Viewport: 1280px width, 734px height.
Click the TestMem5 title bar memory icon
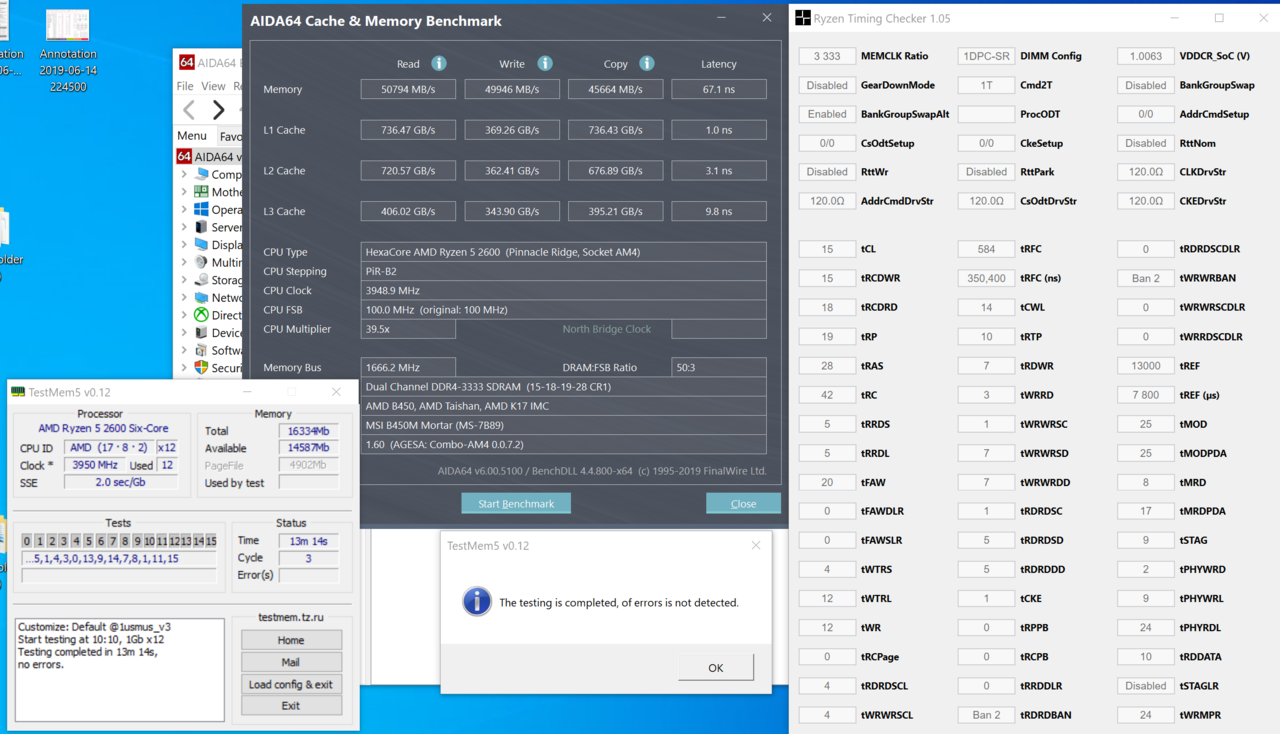point(18,391)
